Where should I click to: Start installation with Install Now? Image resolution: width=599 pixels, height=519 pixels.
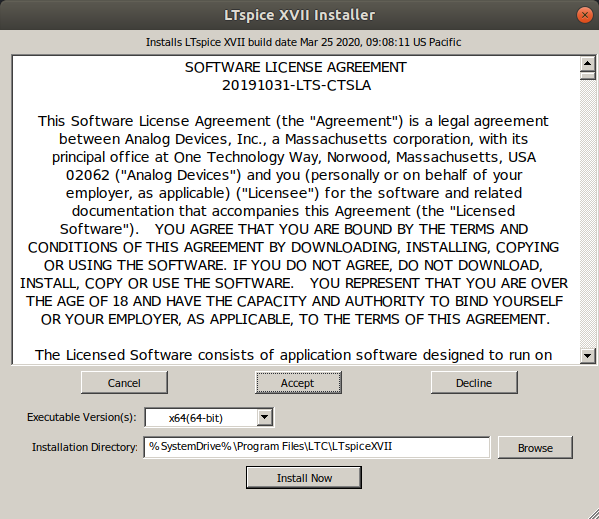pos(304,477)
